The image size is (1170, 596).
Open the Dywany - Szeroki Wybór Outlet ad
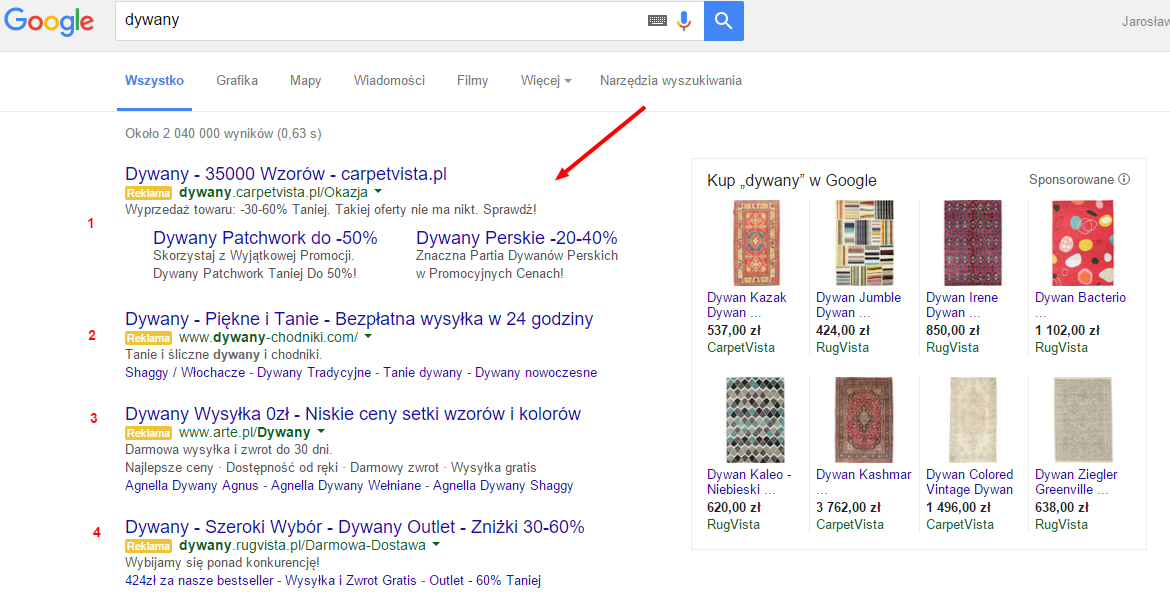(x=354, y=527)
